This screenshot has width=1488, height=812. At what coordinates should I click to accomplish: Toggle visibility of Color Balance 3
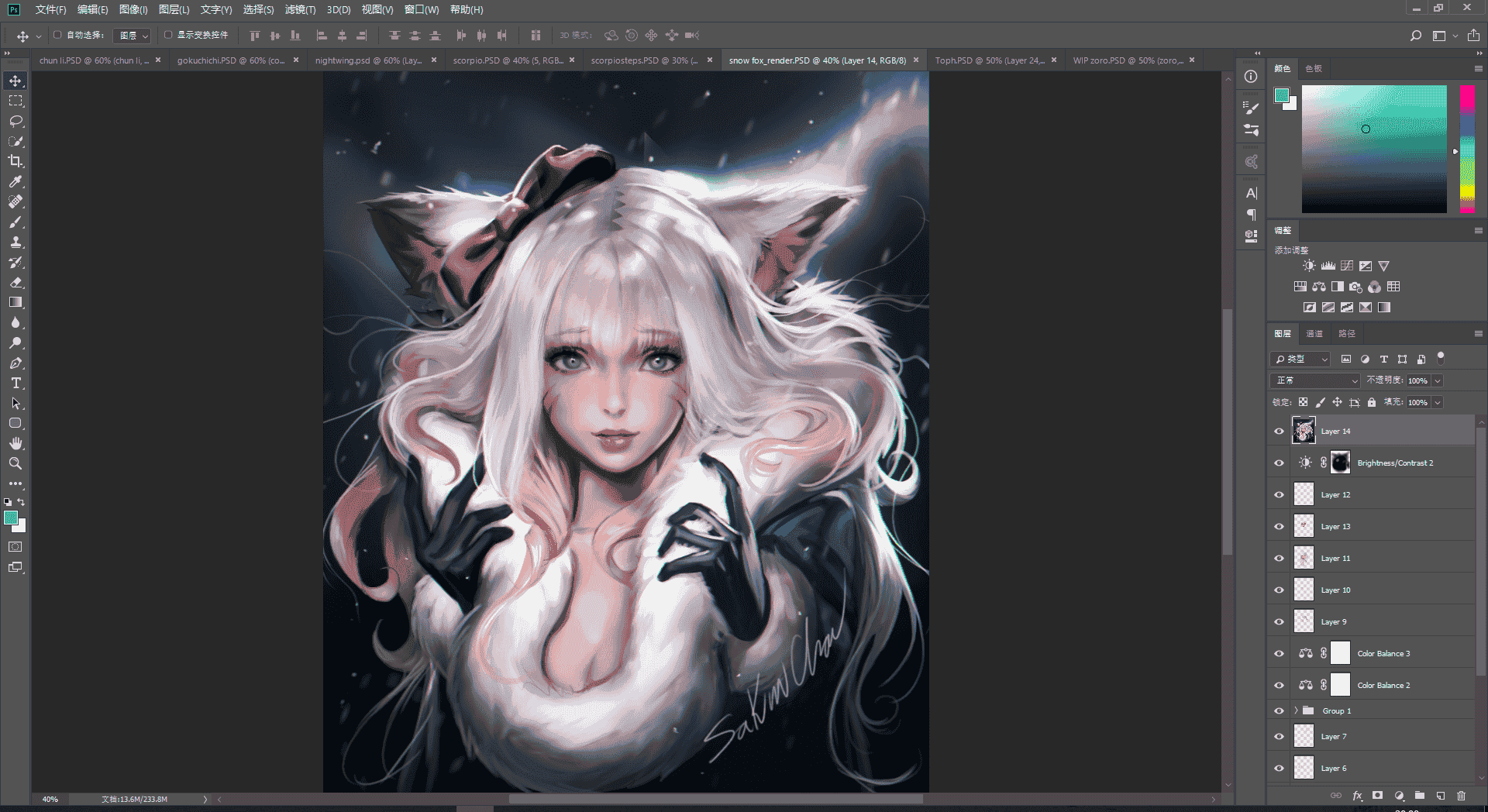pos(1279,654)
